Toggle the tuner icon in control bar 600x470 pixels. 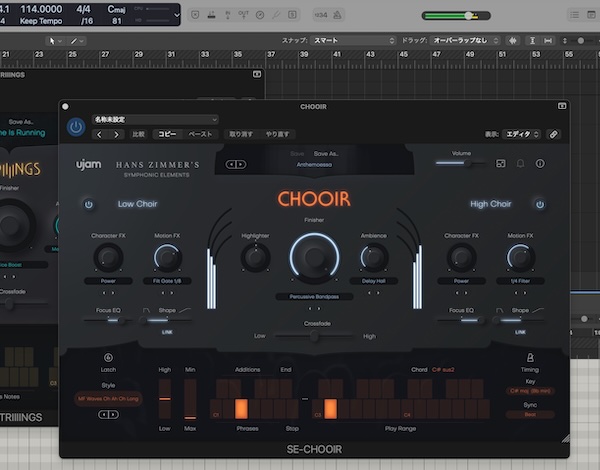(275, 15)
